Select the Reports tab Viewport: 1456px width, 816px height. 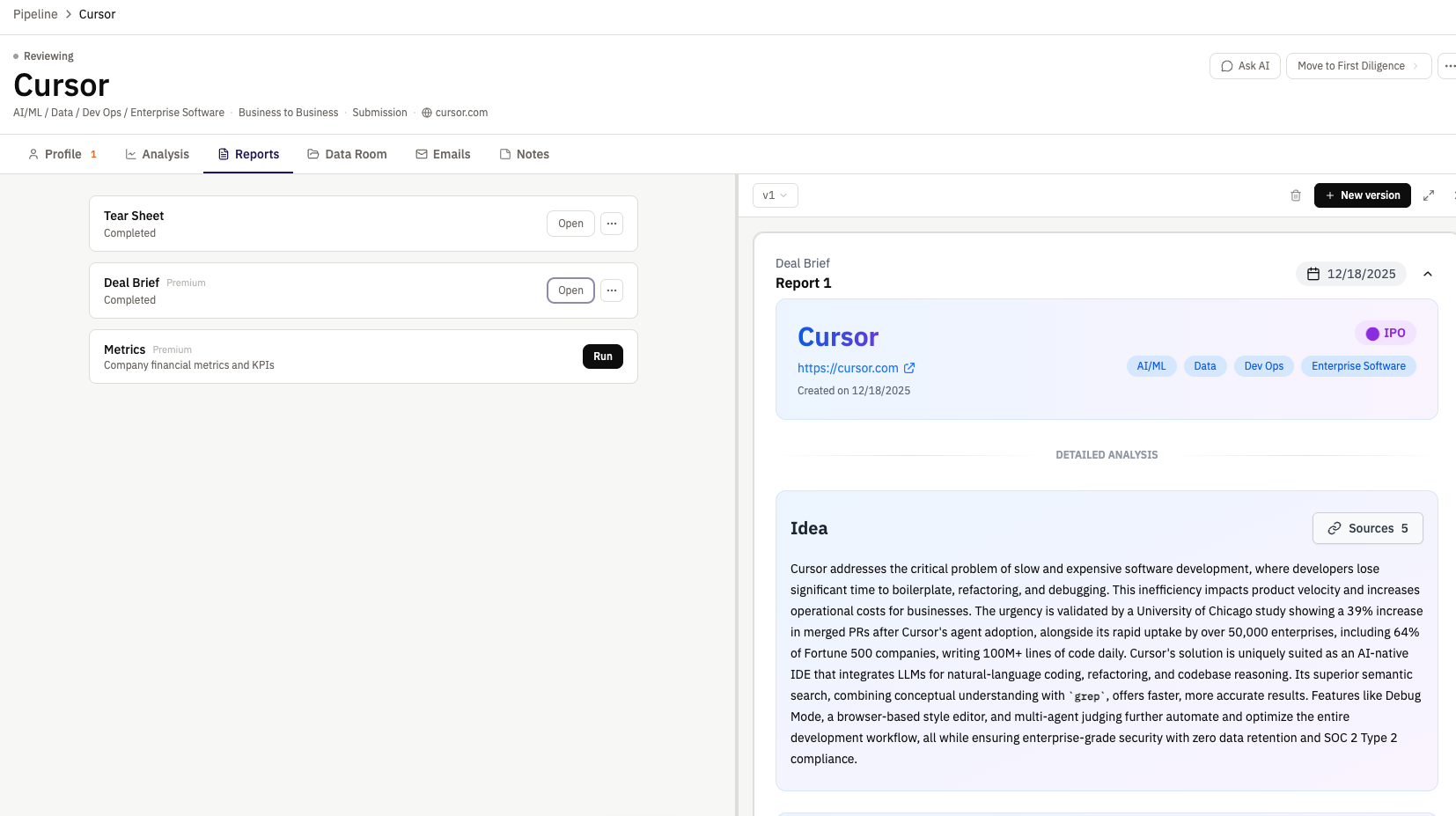248,154
